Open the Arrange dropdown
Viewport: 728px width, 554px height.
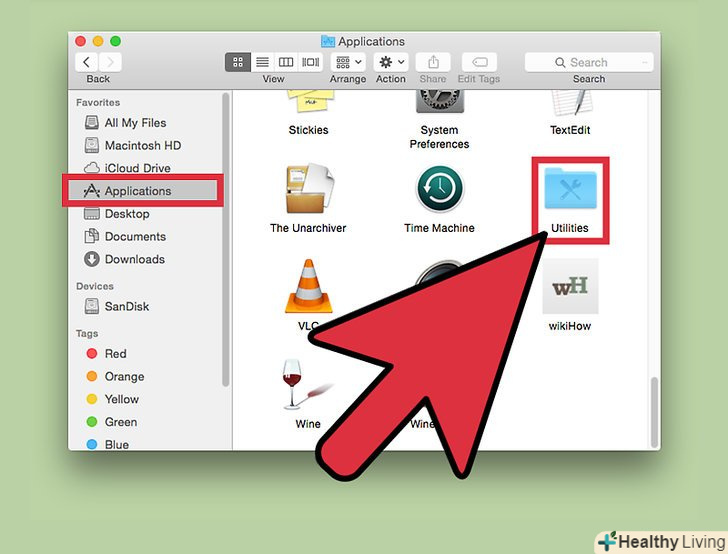pyautogui.click(x=348, y=62)
